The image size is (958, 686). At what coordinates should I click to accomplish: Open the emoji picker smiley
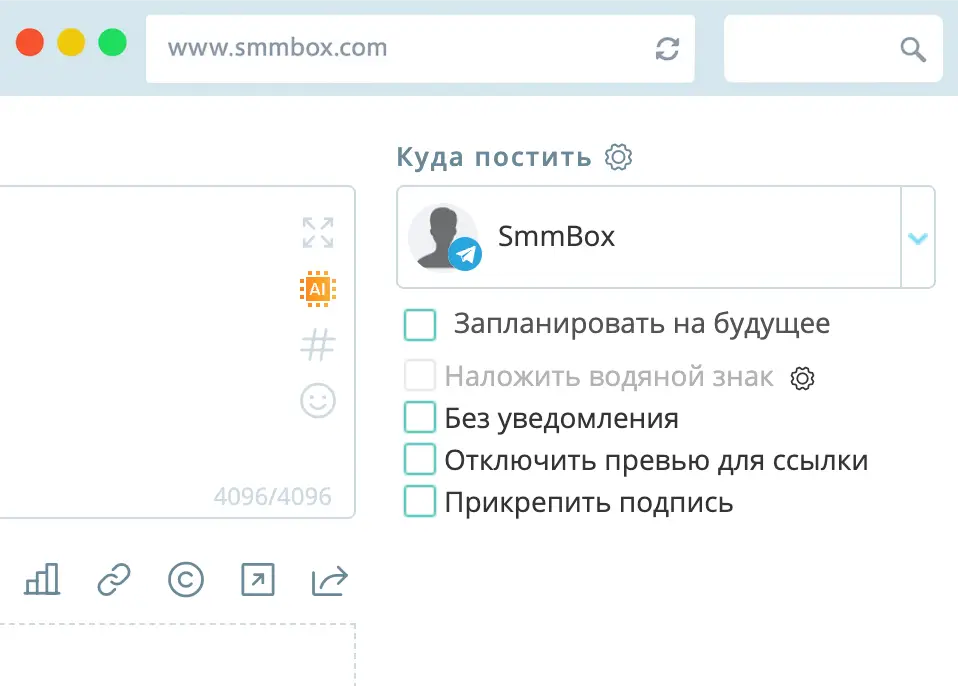point(318,401)
